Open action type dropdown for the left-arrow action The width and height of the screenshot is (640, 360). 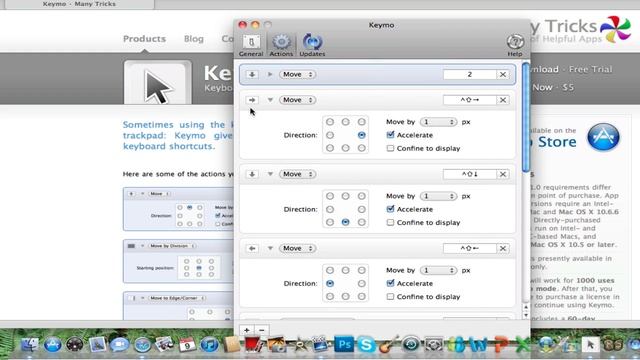tap(298, 248)
